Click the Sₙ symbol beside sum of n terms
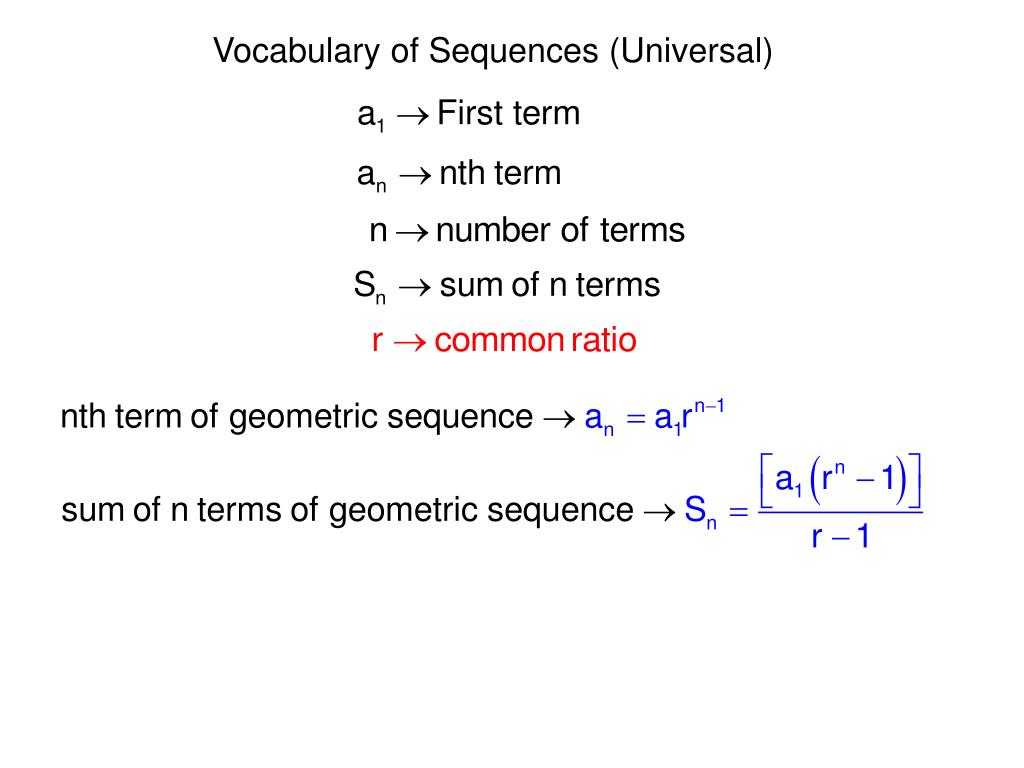Viewport: 1024px width, 768px height. click(370, 288)
